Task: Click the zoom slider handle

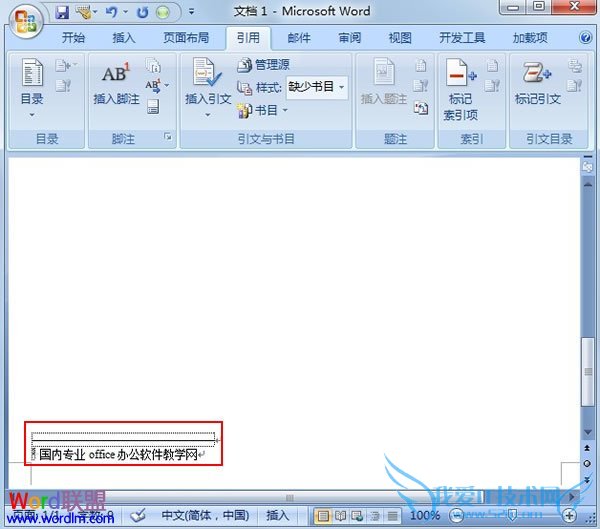Action: point(512,516)
